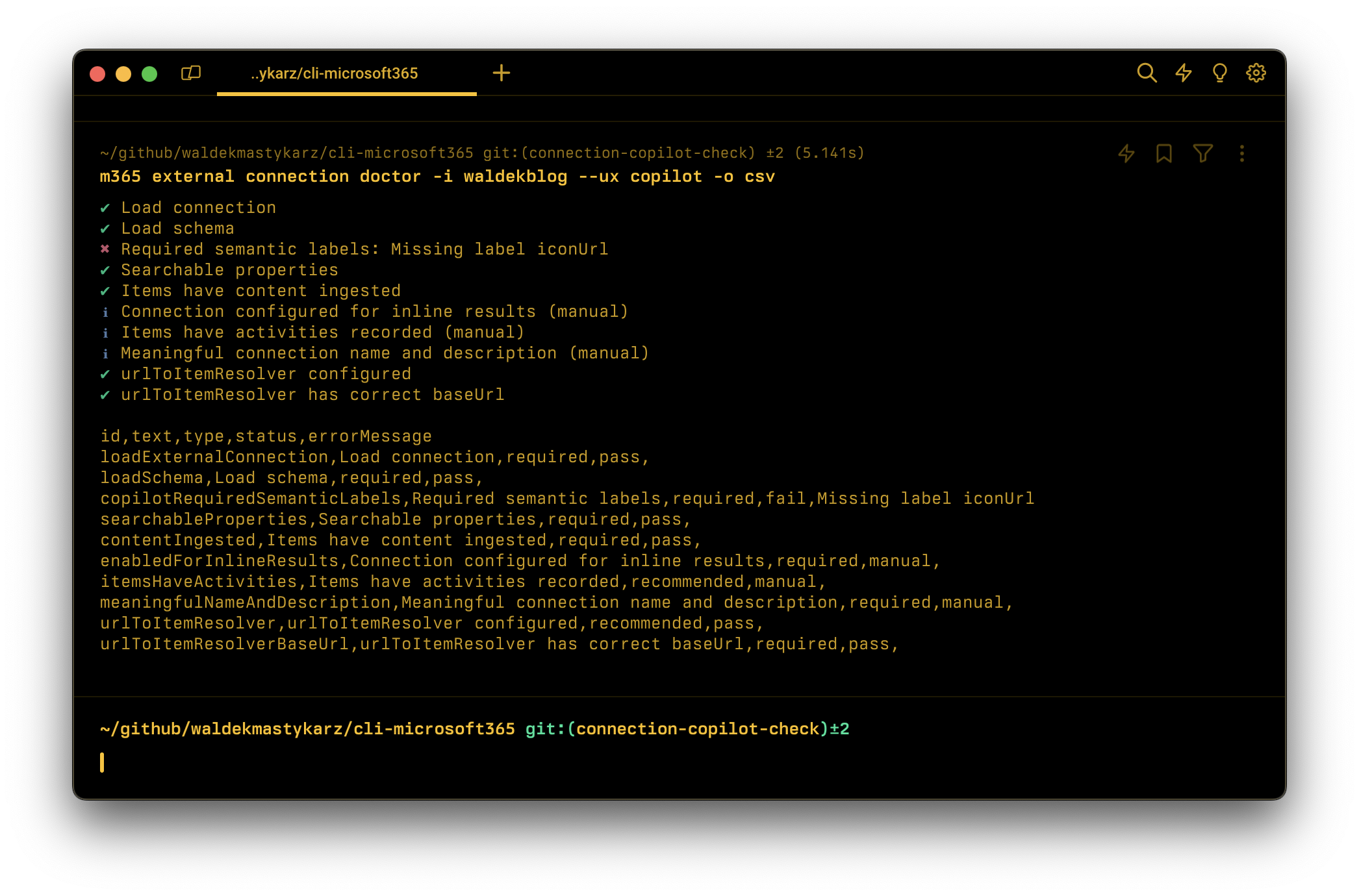This screenshot has width=1359, height=896.
Task: Click the green checkmark next to Load connection
Action: click(106, 207)
